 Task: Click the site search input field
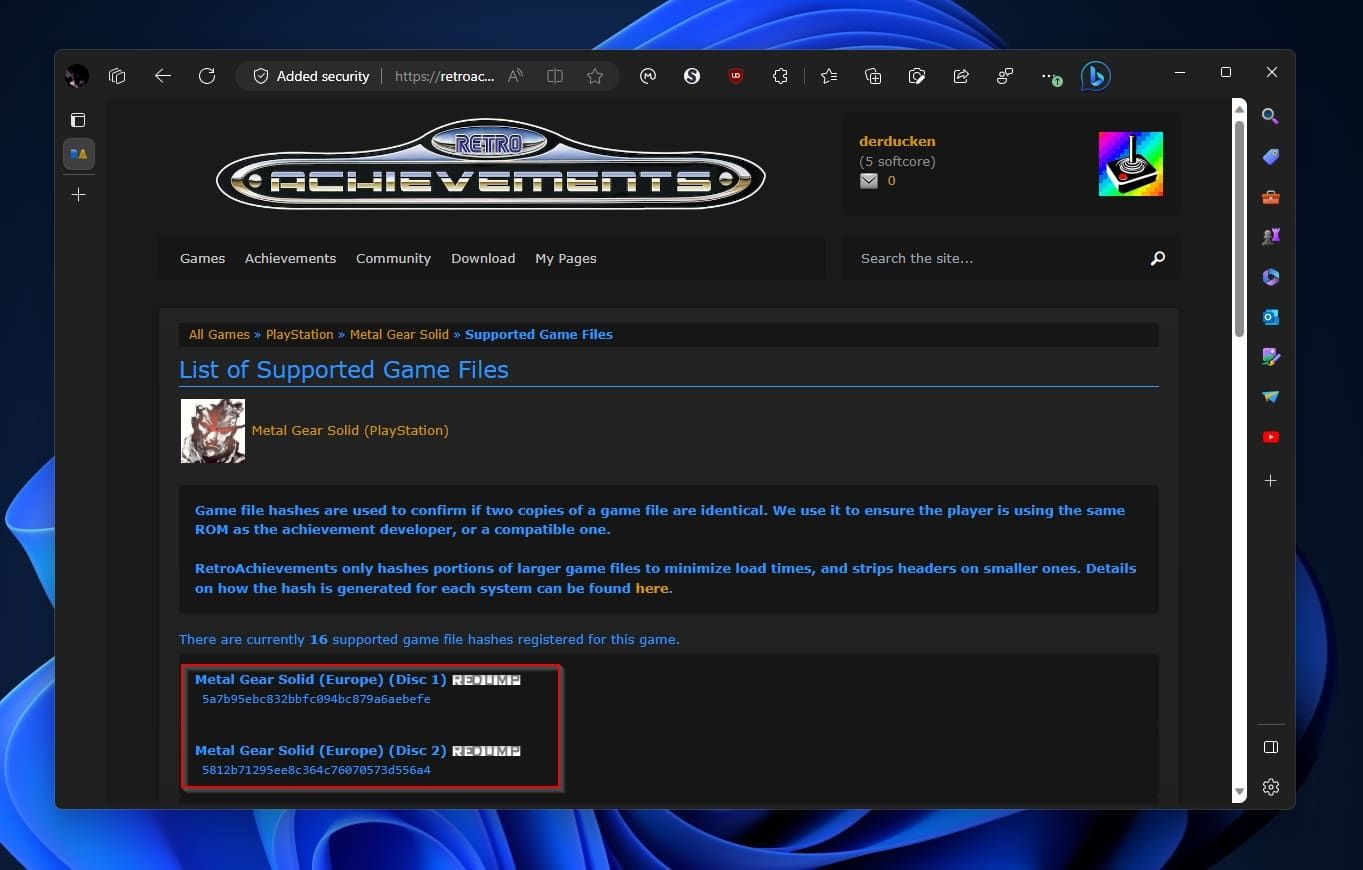[990, 258]
